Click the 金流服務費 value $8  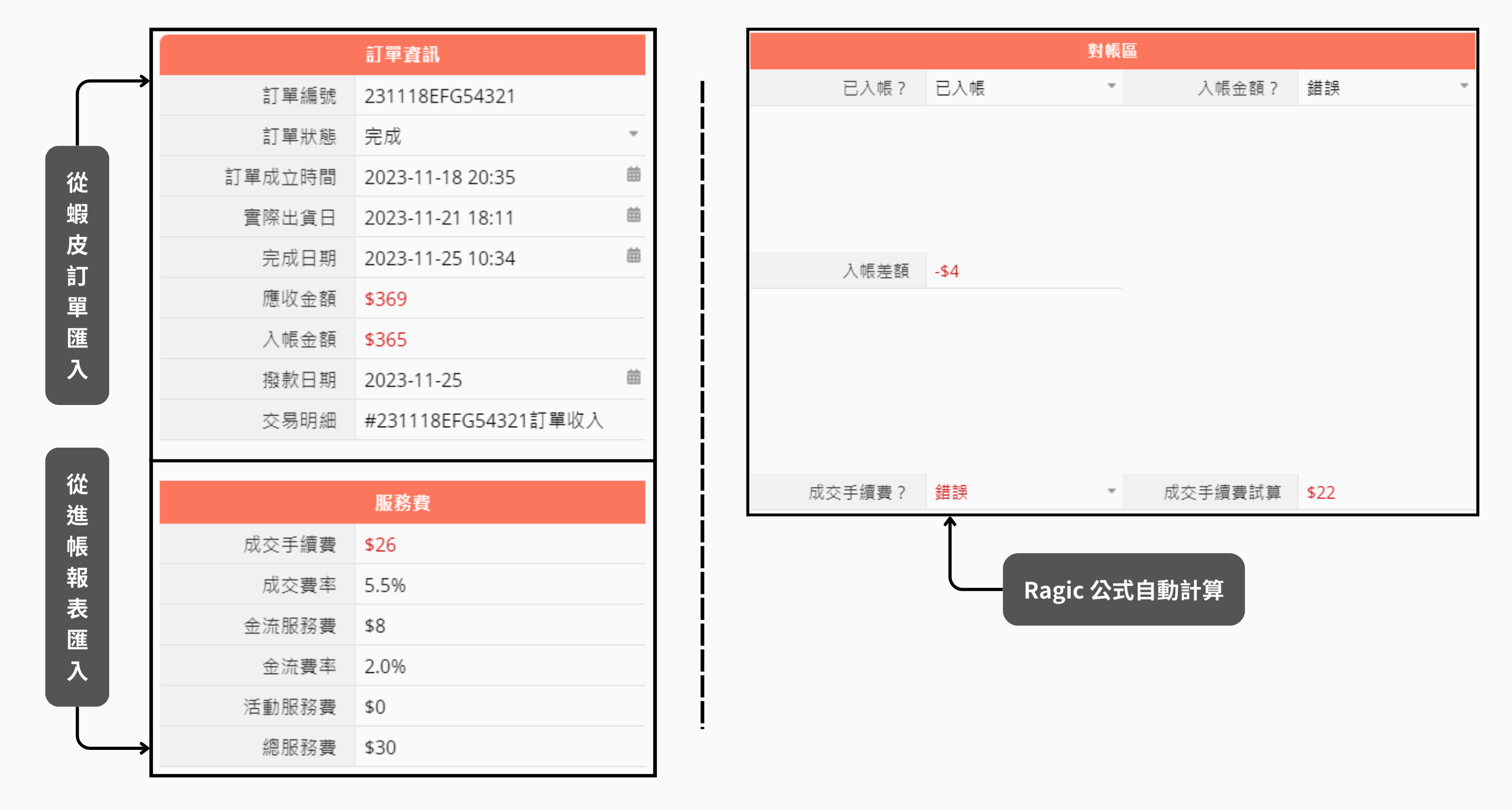coord(375,625)
